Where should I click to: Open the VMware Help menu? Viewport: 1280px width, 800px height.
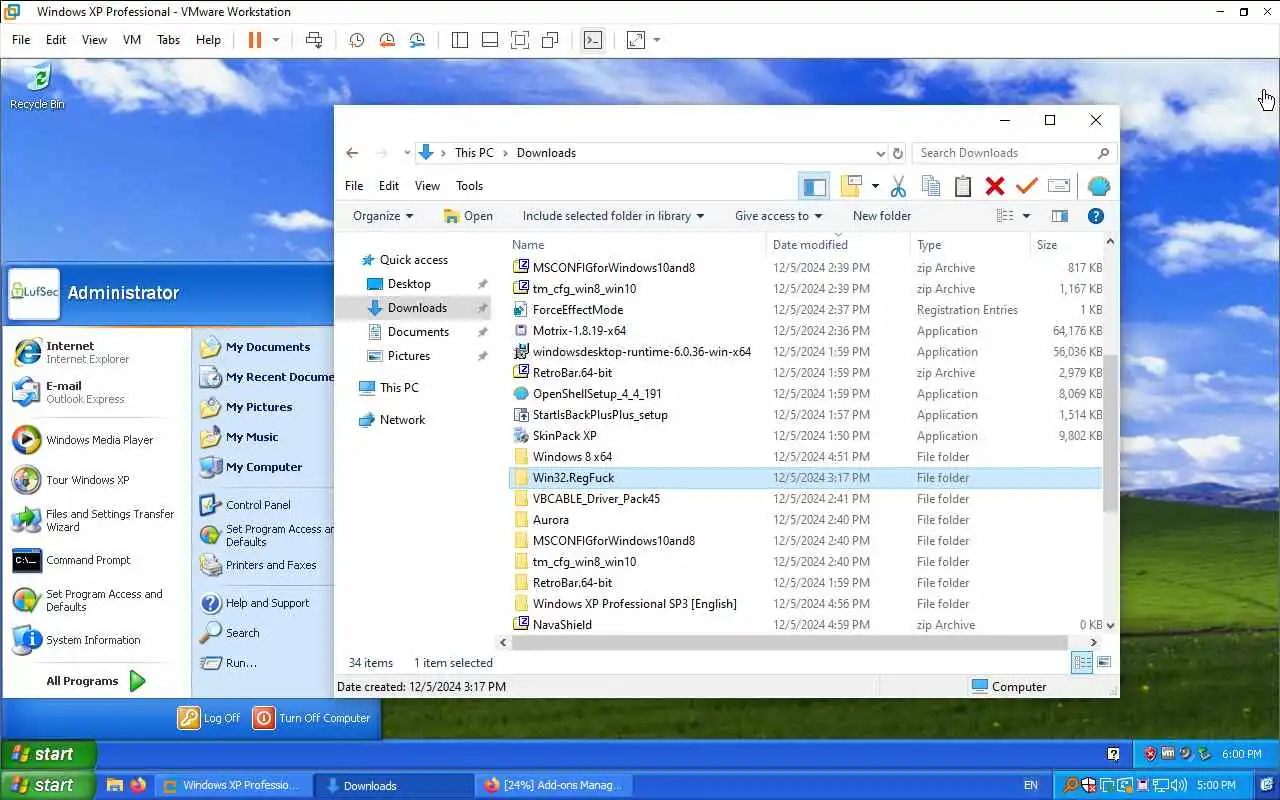tap(208, 40)
